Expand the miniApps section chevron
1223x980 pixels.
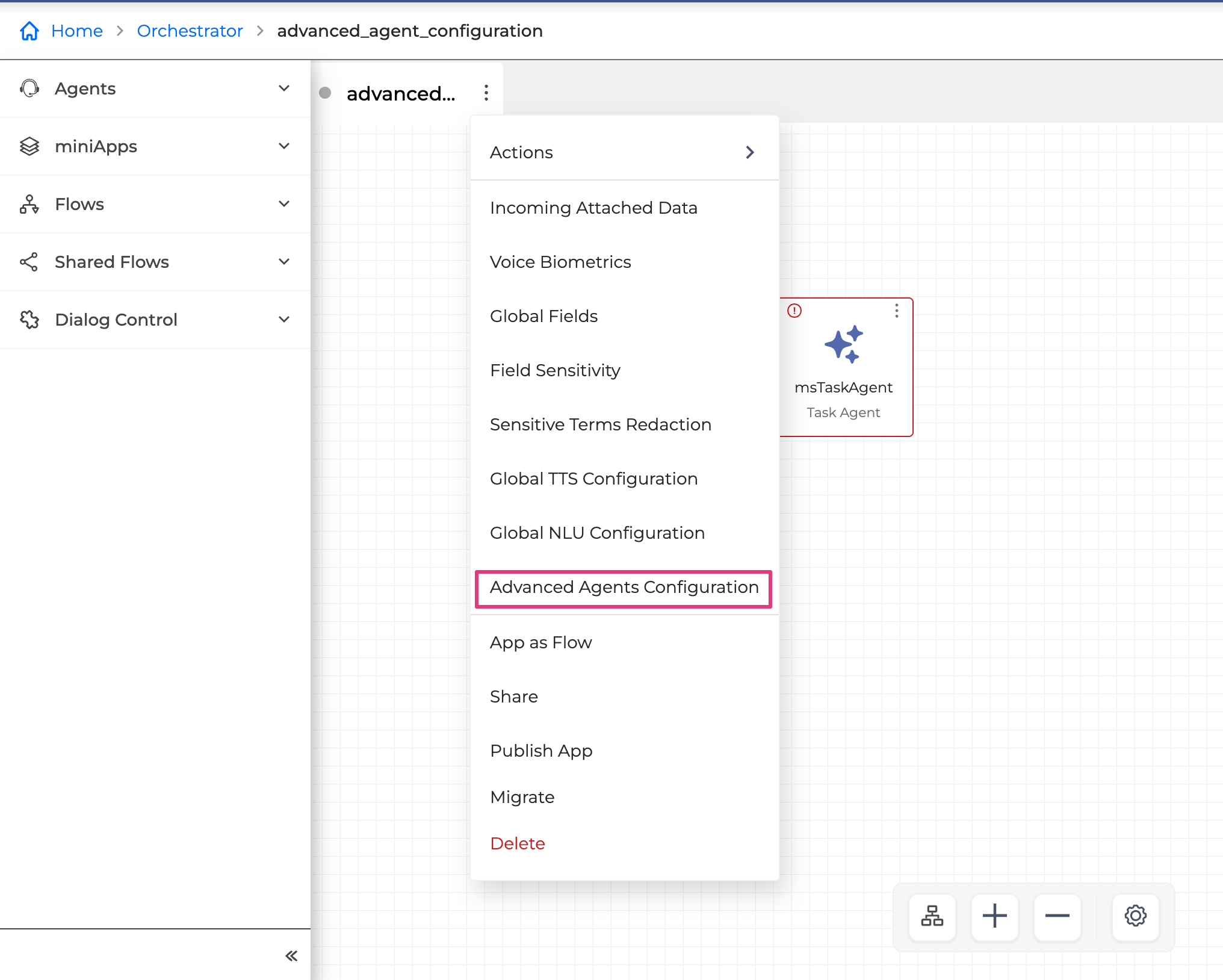tap(284, 146)
